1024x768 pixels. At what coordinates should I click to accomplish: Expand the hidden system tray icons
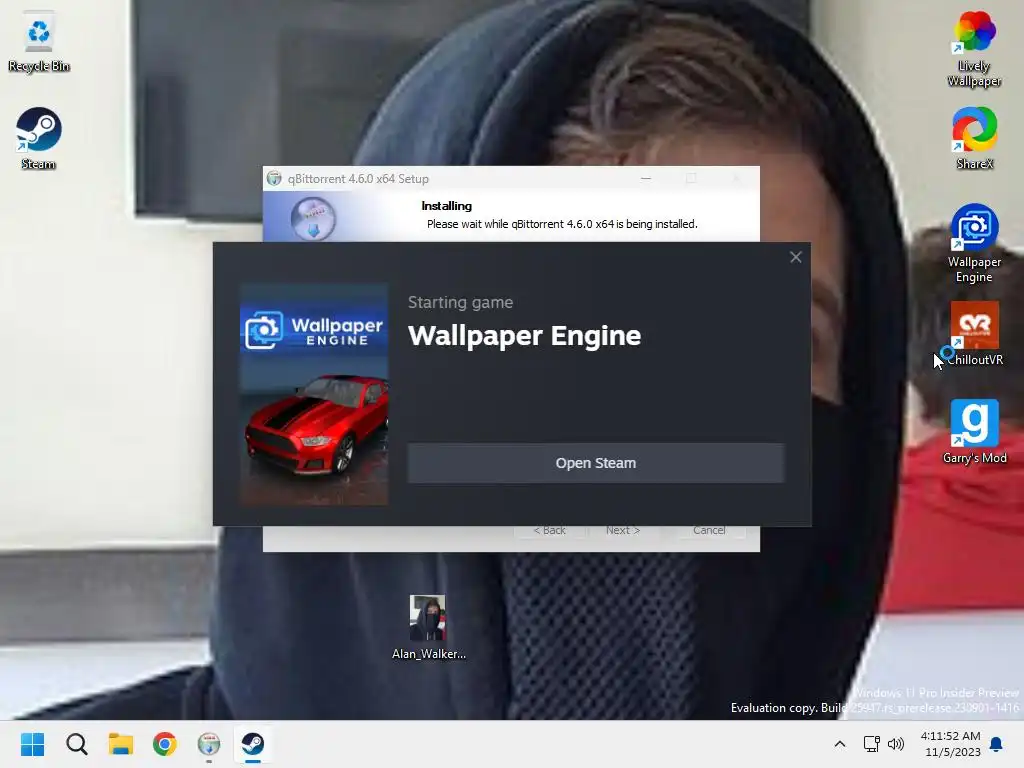tap(840, 744)
